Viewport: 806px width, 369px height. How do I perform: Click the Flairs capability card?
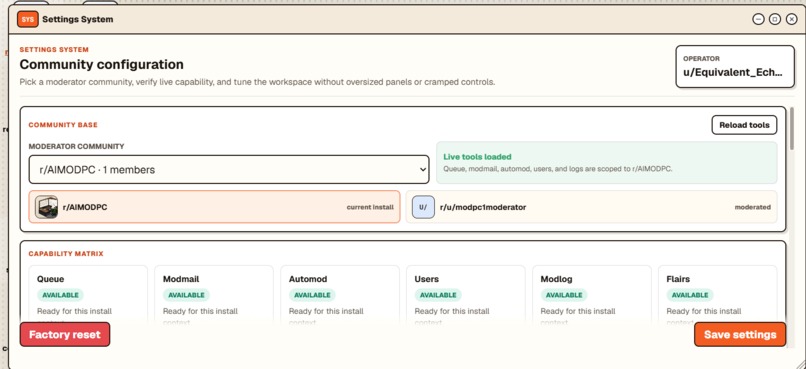click(x=718, y=296)
